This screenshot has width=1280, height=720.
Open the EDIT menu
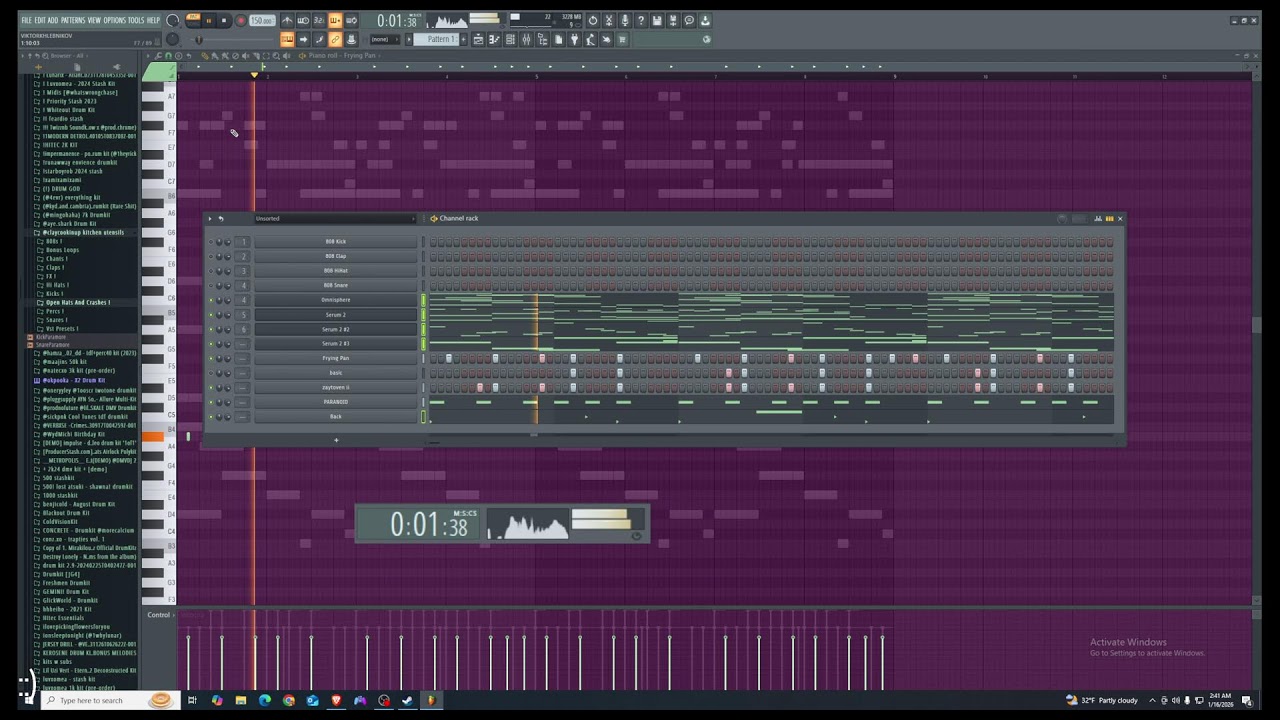point(40,20)
